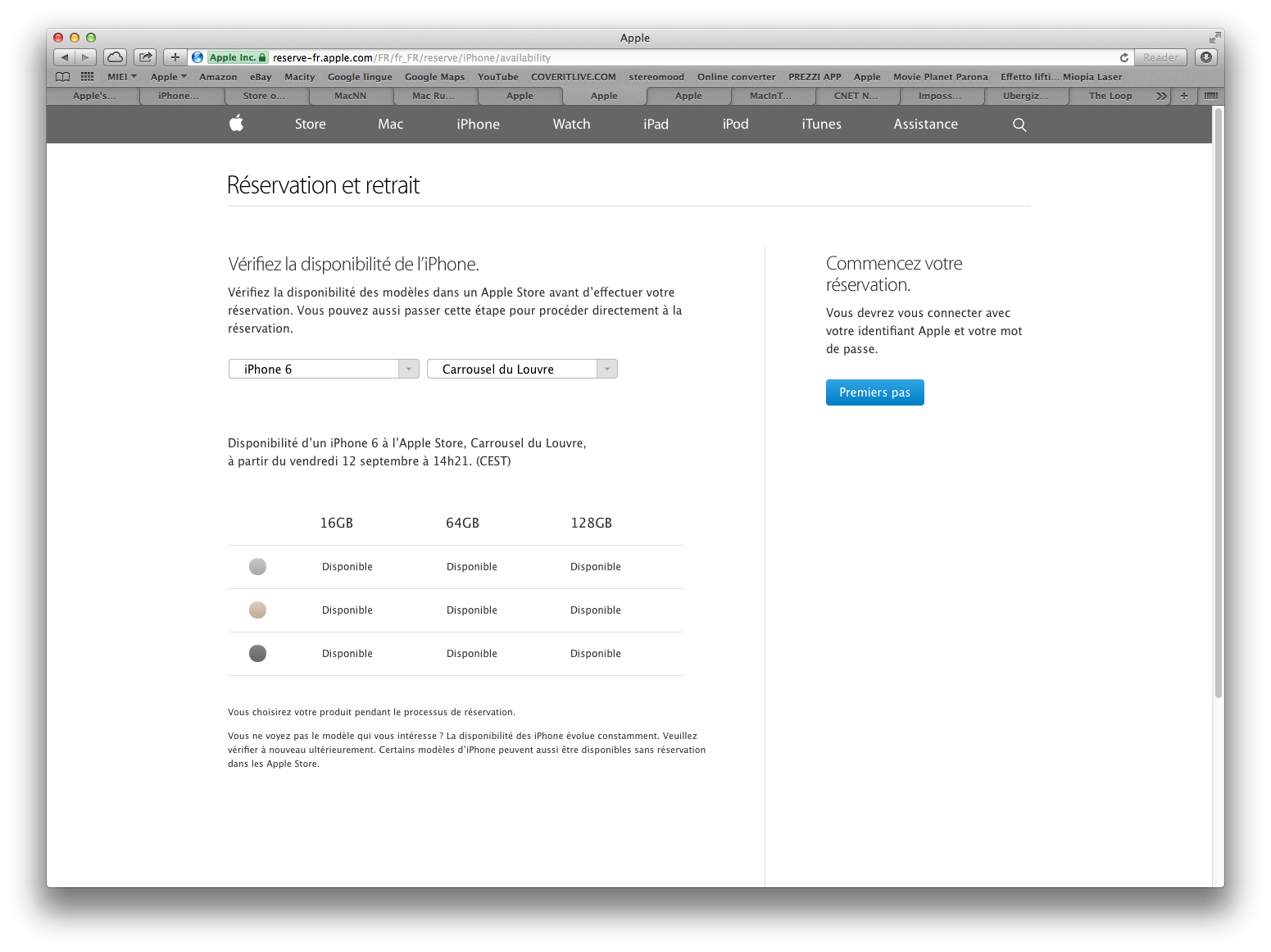Click the blue Premiers pas button
1271x952 pixels.
point(875,392)
